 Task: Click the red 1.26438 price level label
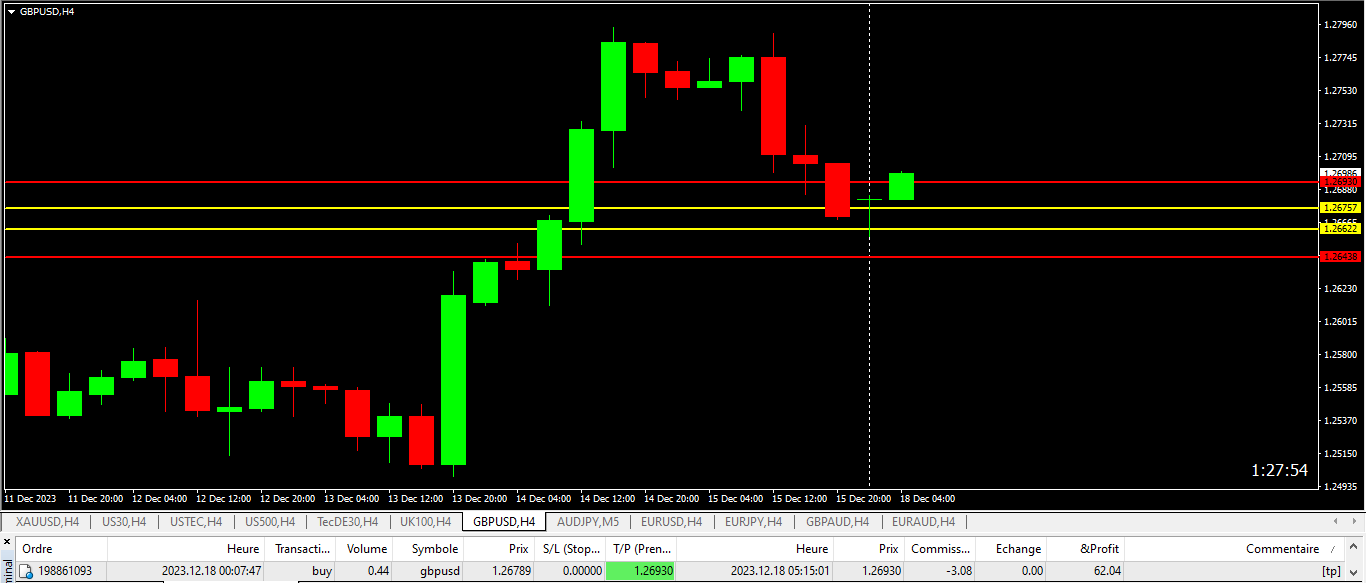click(1340, 257)
